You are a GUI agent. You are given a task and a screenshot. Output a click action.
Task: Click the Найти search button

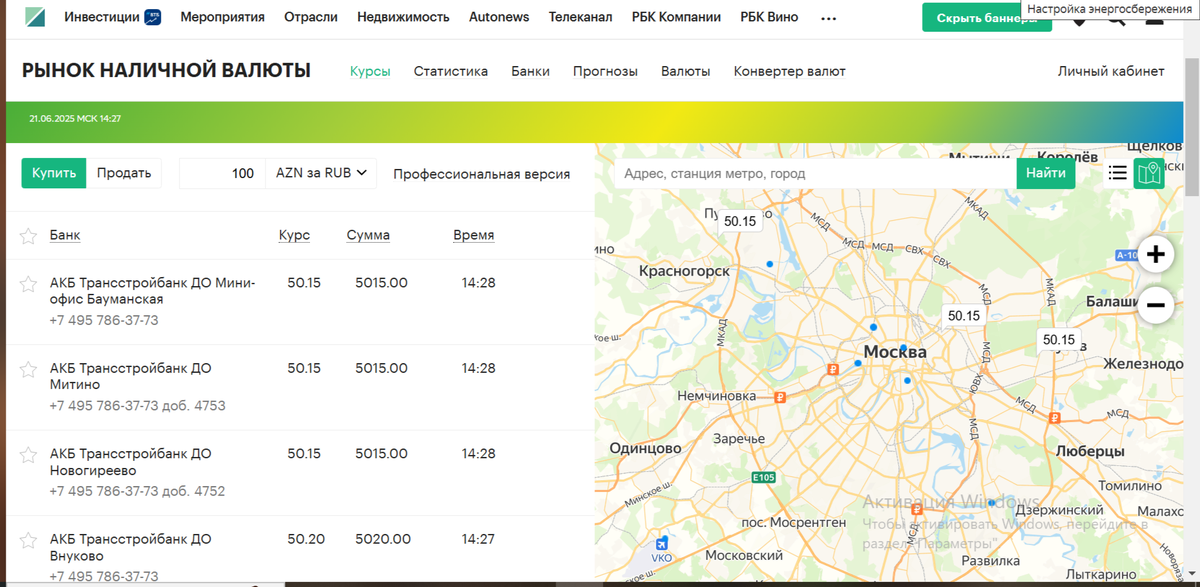pyautogui.click(x=1046, y=173)
